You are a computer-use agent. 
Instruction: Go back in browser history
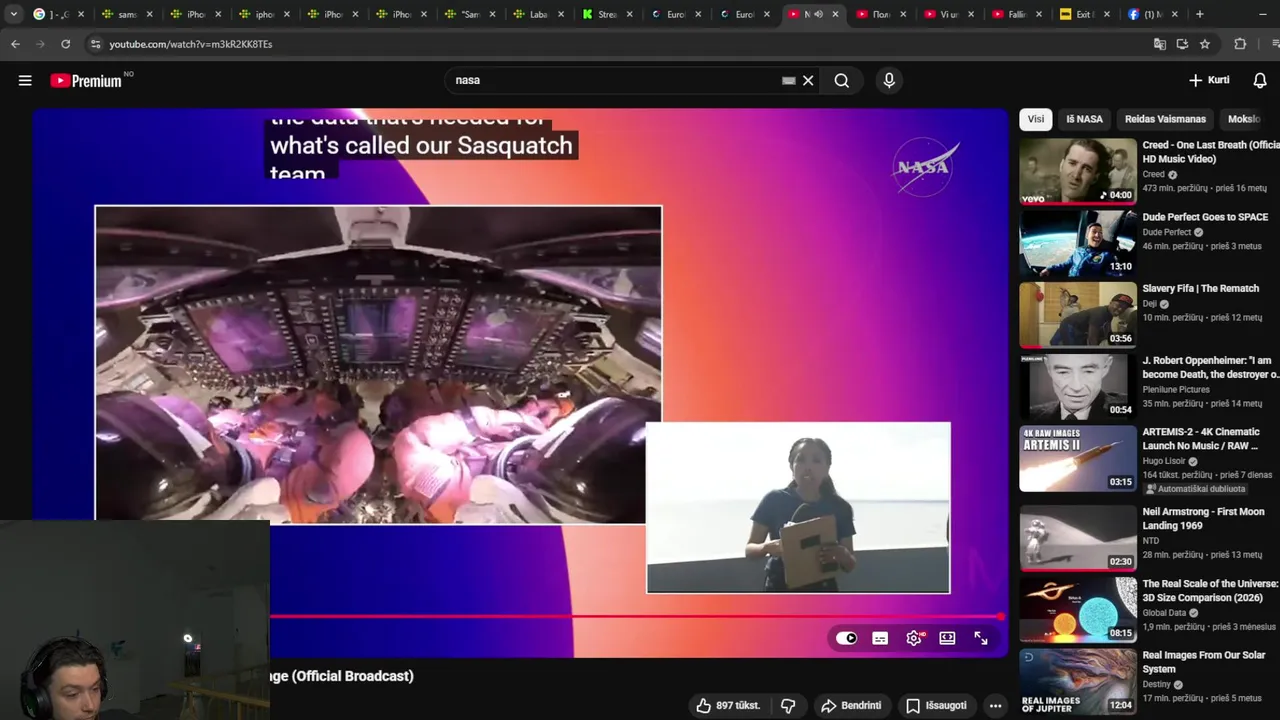pos(15,44)
